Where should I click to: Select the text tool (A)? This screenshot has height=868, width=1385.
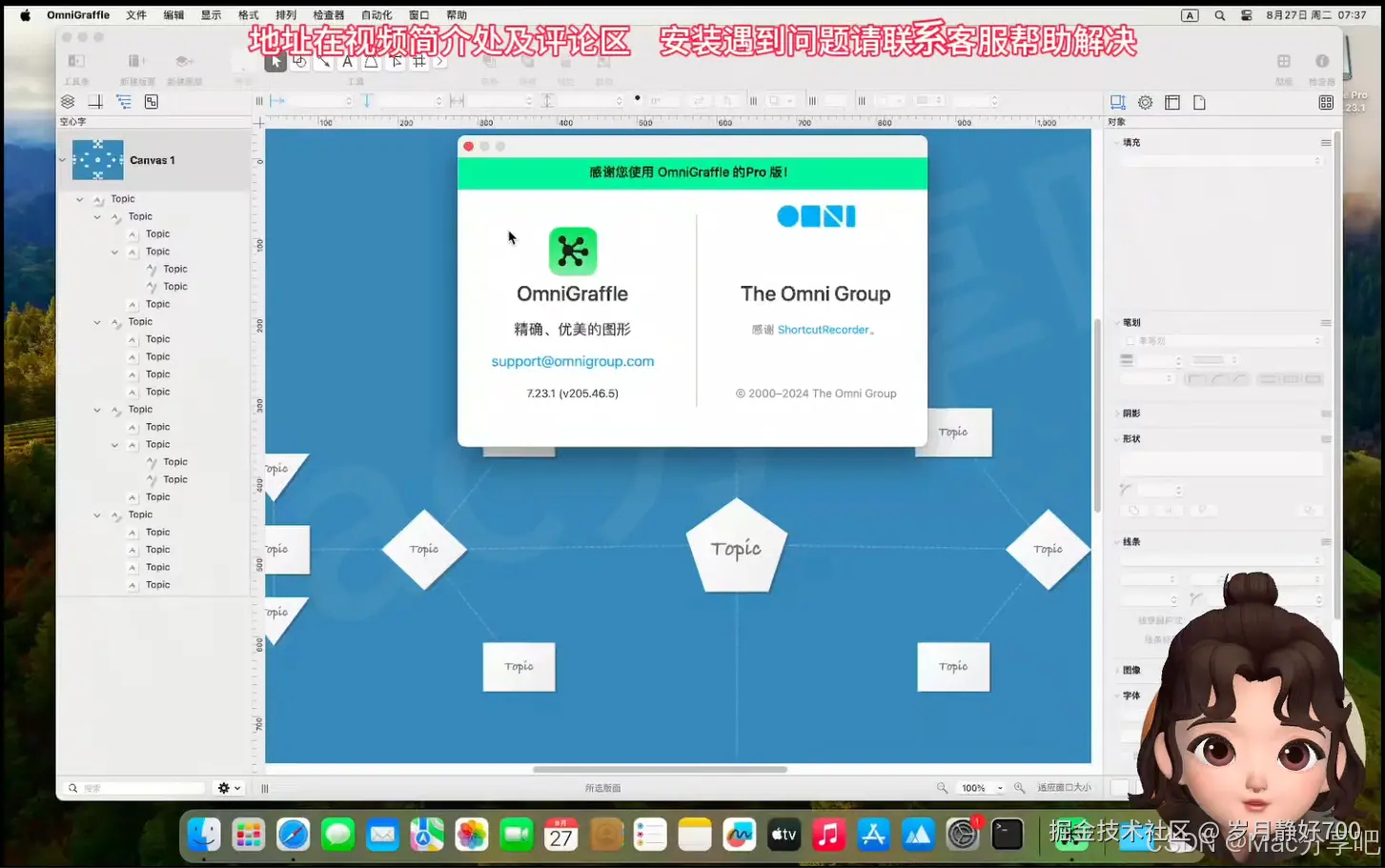[348, 62]
